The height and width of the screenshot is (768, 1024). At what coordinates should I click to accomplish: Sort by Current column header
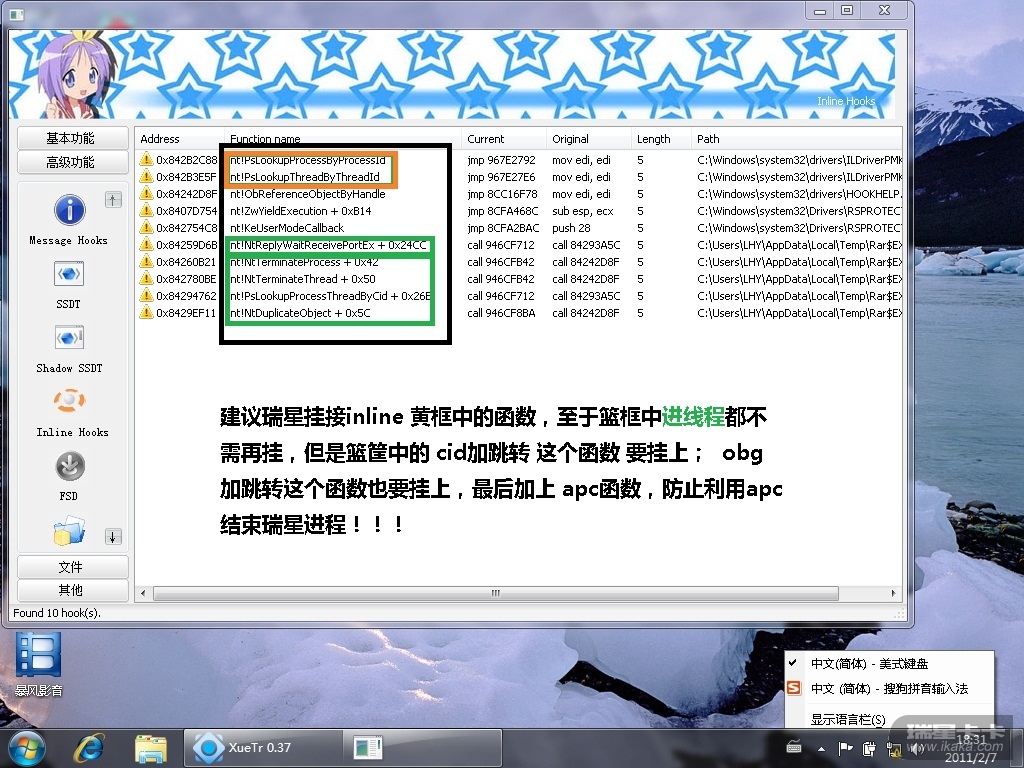click(x=504, y=138)
